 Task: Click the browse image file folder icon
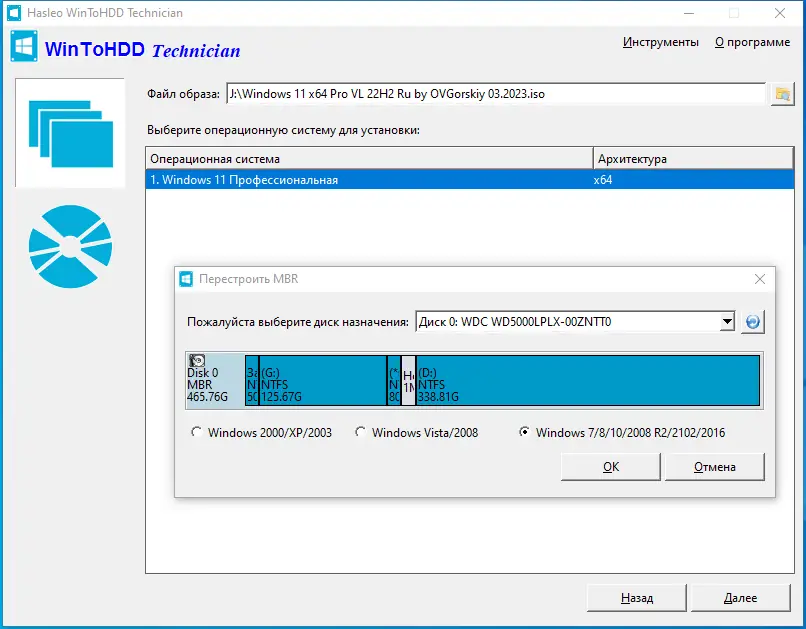coord(782,94)
